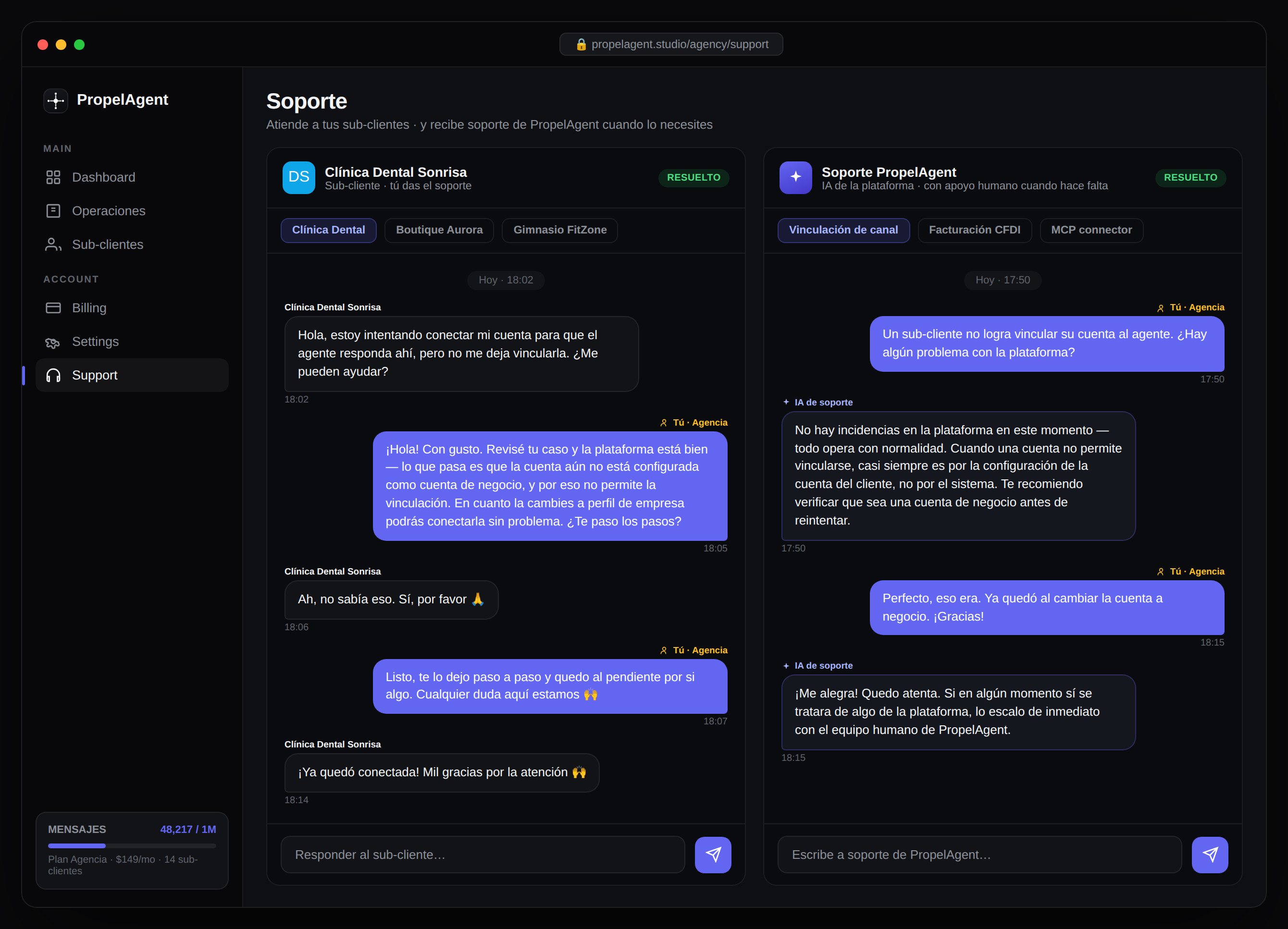Click the first 'IA de soporte' sparkle icon
This screenshot has height=929, width=1288.
[786, 402]
